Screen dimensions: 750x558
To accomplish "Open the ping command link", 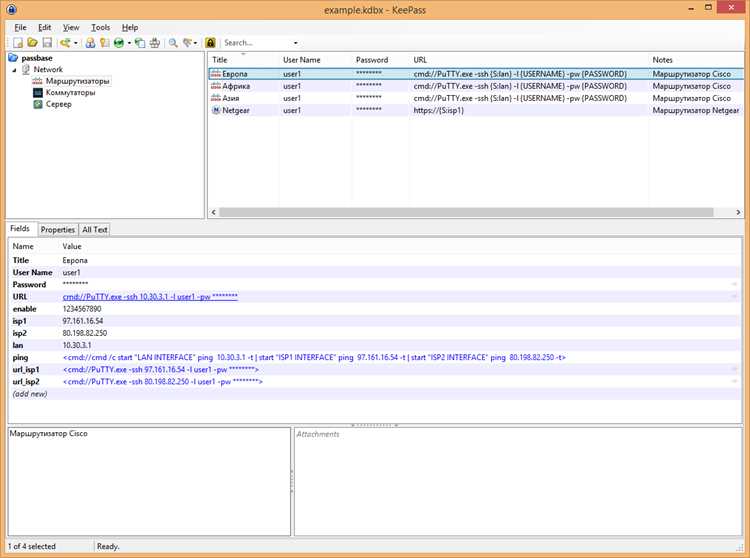I will pos(314,358).
